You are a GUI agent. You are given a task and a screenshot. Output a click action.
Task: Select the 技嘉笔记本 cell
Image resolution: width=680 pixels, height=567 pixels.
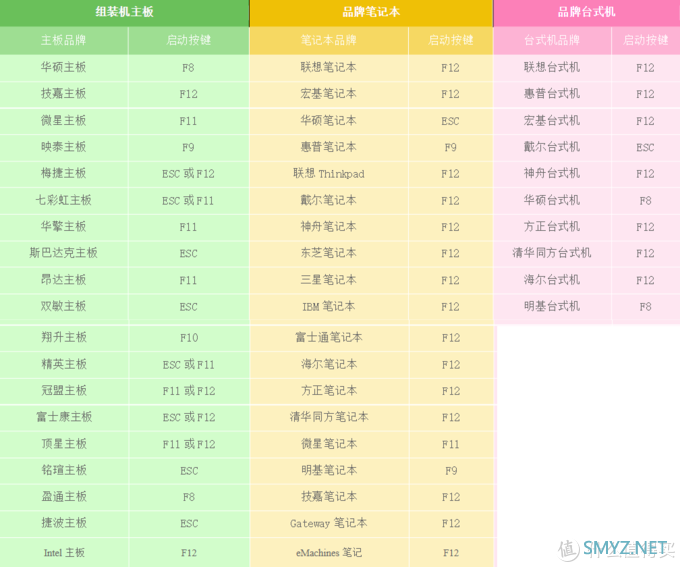(x=329, y=497)
